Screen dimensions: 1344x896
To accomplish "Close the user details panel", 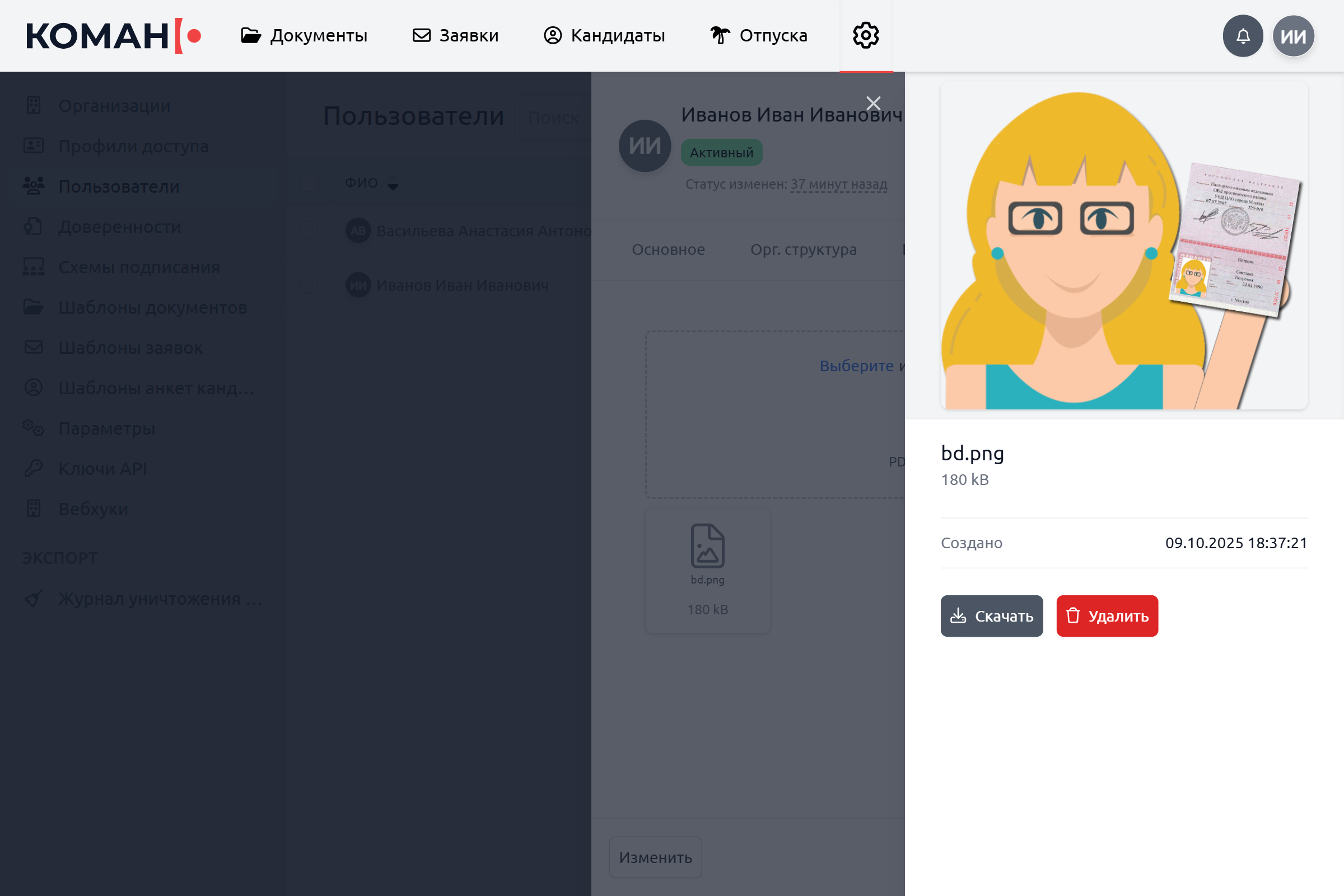I will click(x=873, y=104).
